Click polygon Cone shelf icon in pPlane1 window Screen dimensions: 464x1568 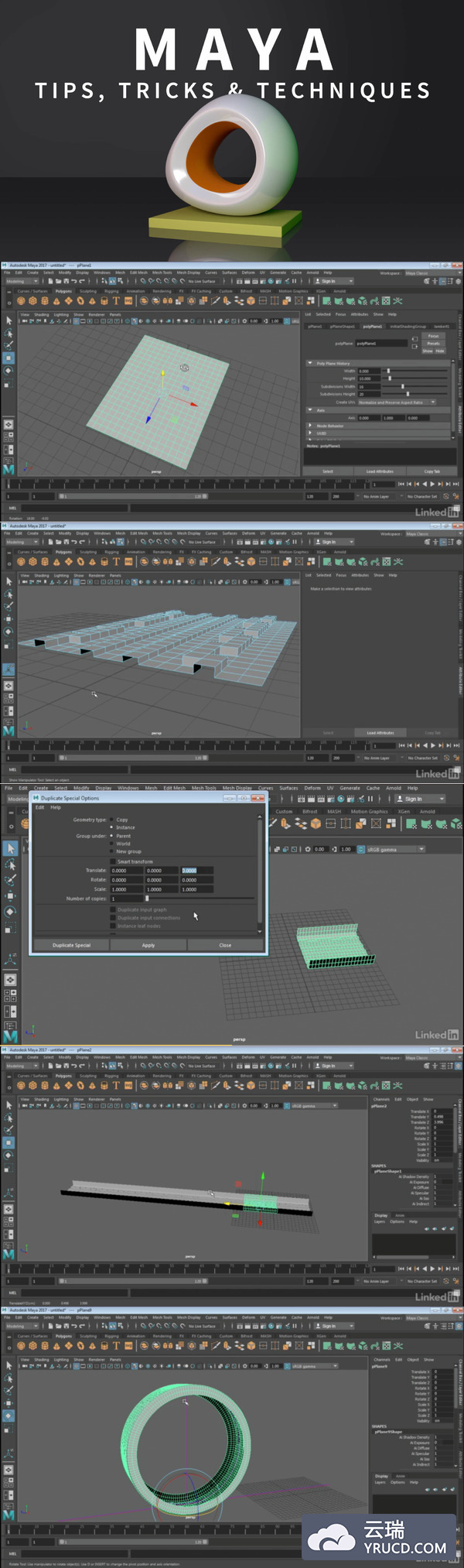pos(56,301)
